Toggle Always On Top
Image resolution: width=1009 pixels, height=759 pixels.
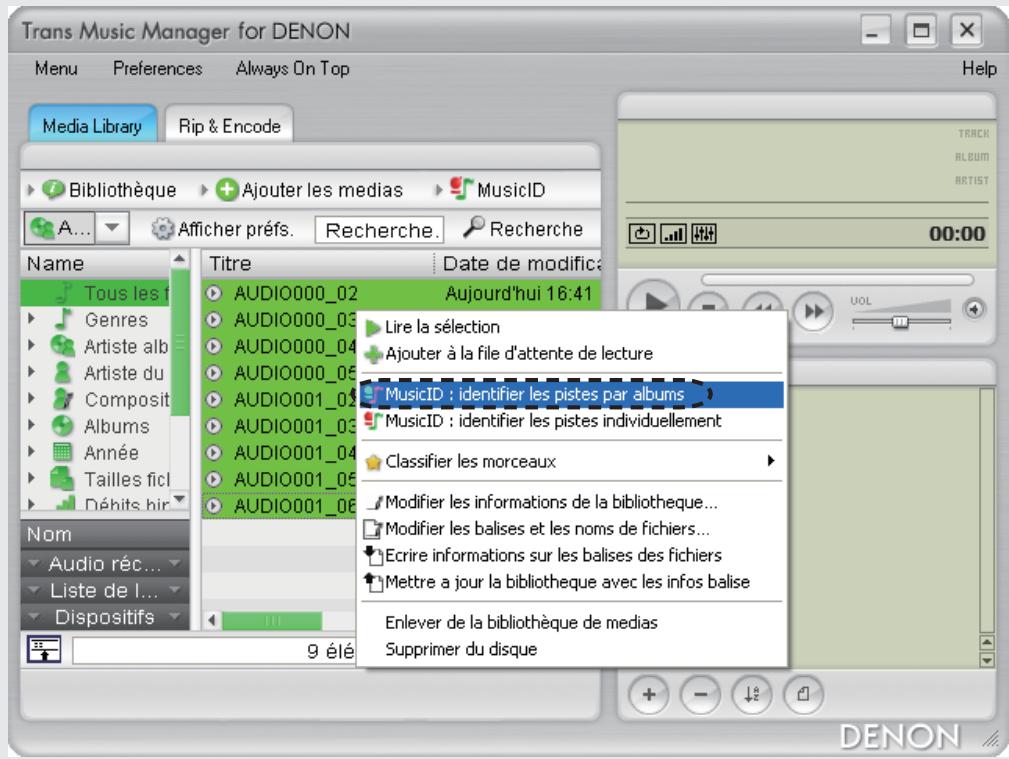pos(293,68)
